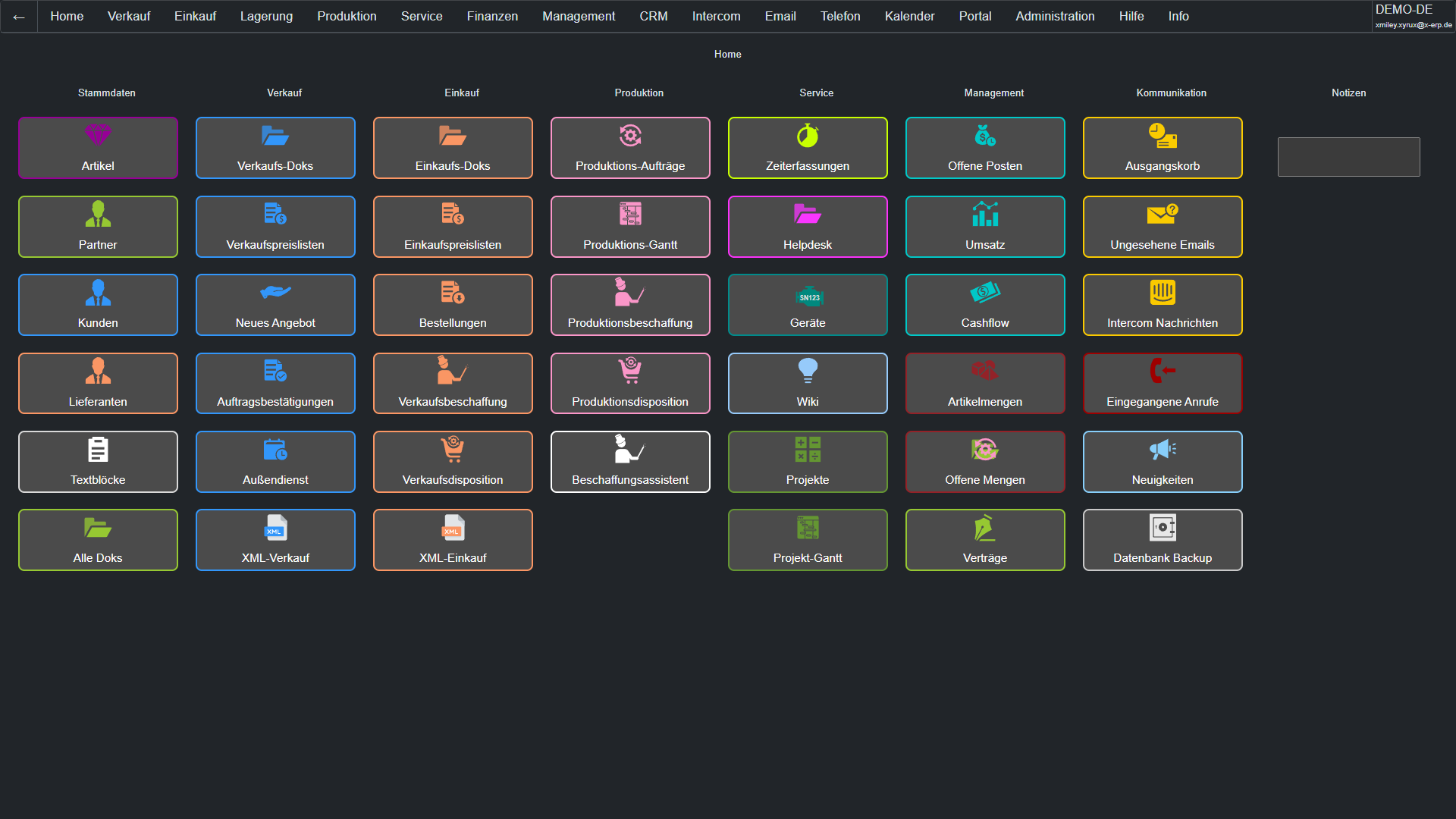Screen dimensions: 1456x819
Task: Open the Finanzen menu
Action: 492,16
